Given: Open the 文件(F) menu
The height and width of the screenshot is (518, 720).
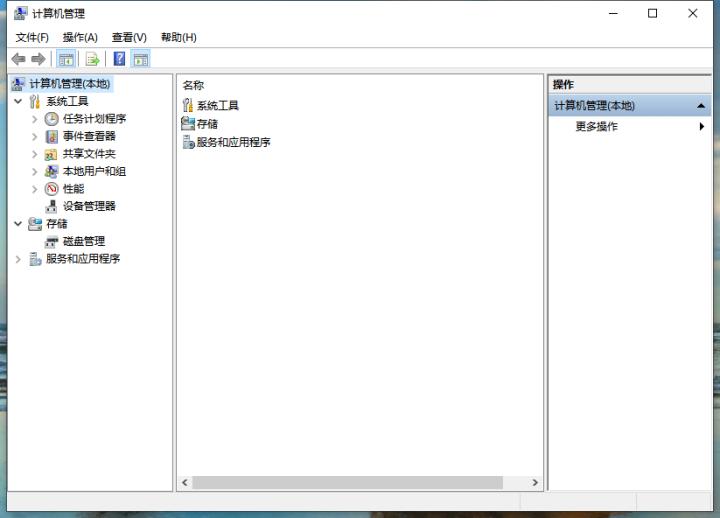Looking at the screenshot, I should (32, 37).
